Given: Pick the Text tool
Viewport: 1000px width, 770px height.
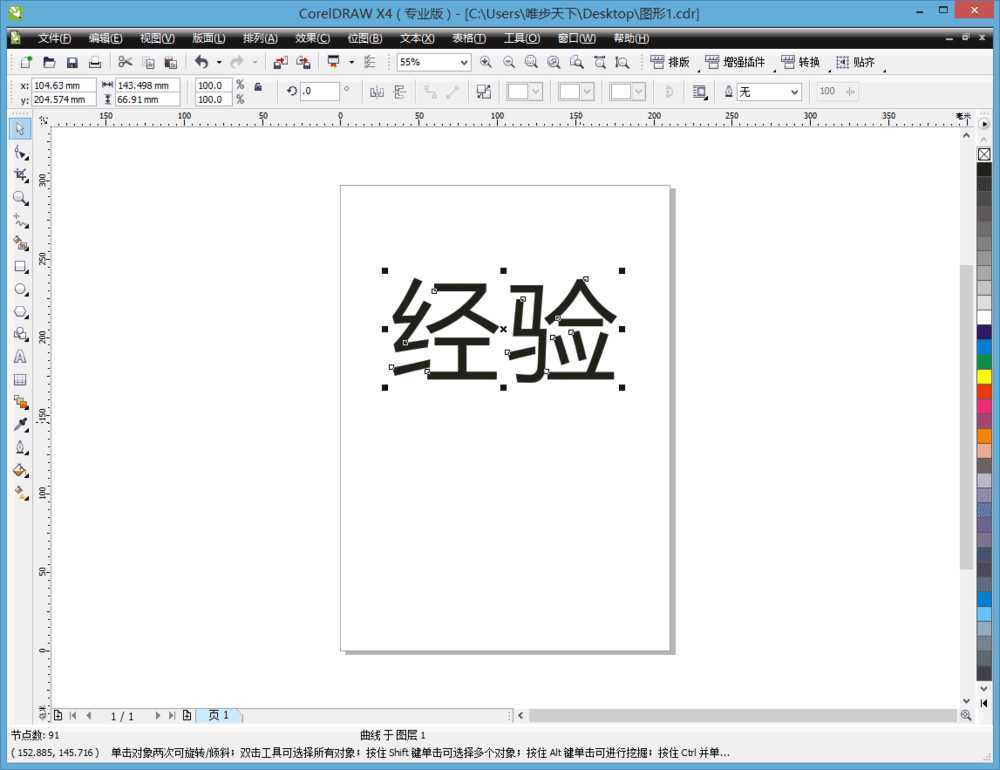Looking at the screenshot, I should (20, 356).
